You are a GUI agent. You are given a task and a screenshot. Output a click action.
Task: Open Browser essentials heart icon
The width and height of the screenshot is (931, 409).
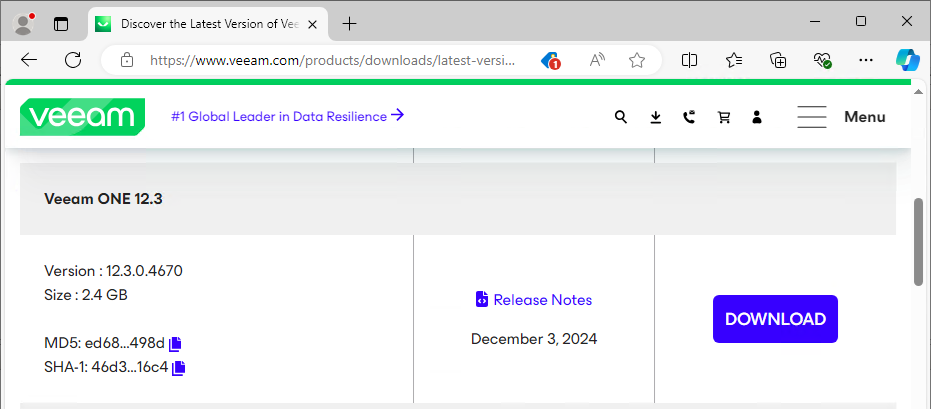pyautogui.click(x=822, y=60)
